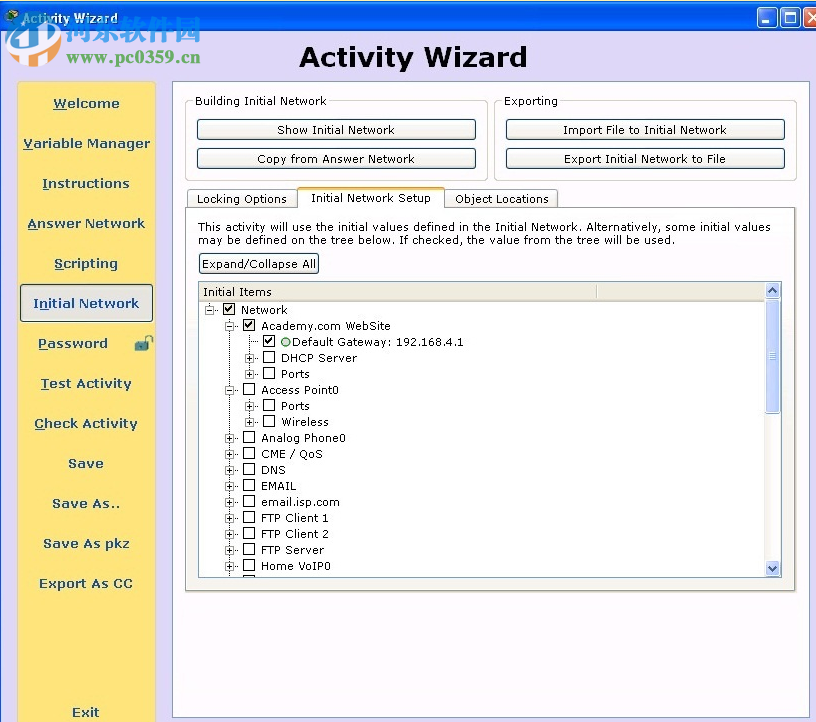Image resolution: width=816 pixels, height=722 pixels.
Task: Click the scrollbar down arrow
Action: coord(772,567)
